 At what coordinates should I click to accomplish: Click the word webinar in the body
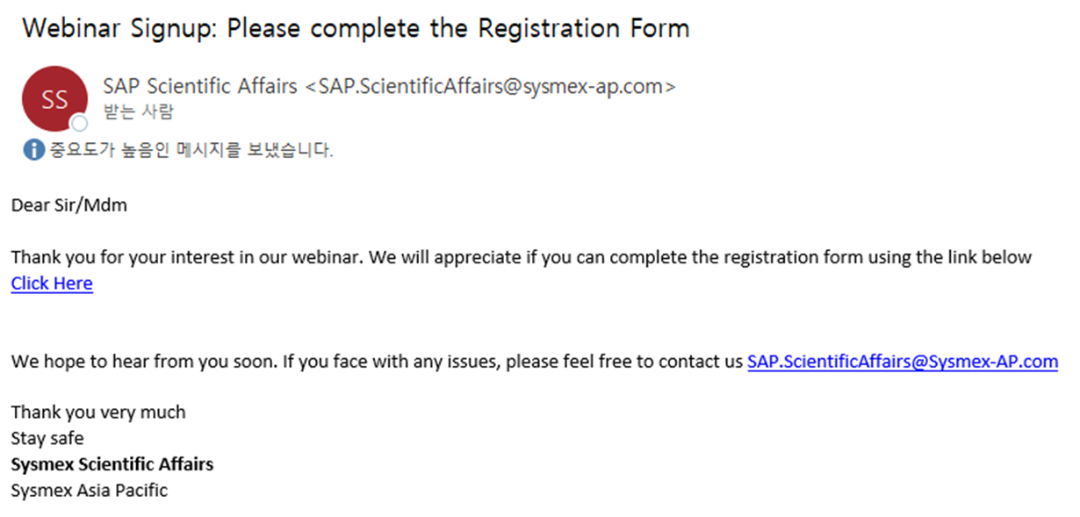(x=329, y=257)
